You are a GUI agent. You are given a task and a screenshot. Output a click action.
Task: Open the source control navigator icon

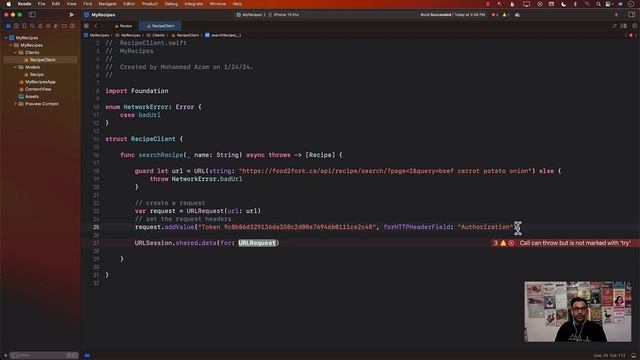pyautogui.click(x=16, y=26)
